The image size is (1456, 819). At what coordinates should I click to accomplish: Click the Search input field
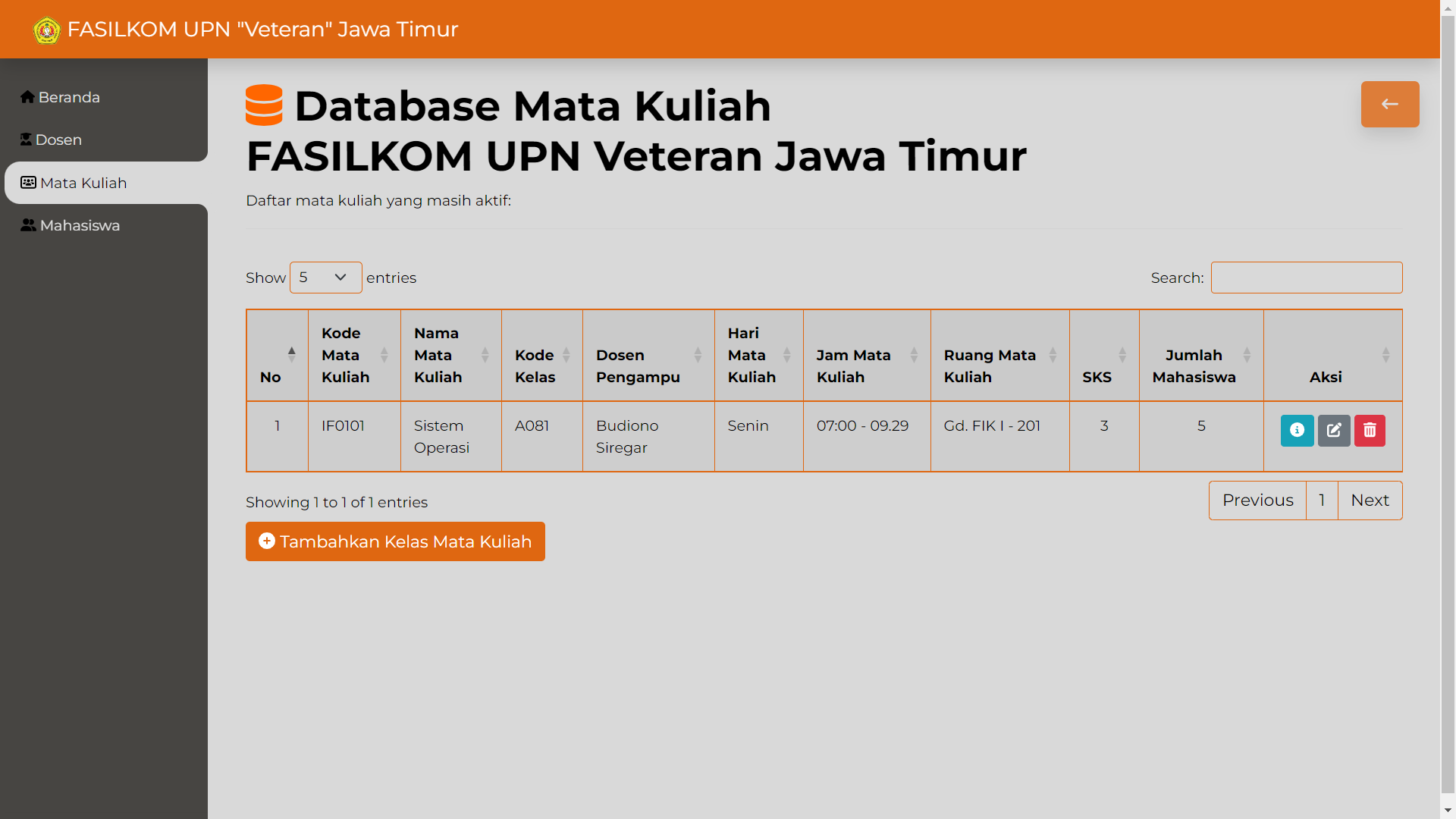click(1307, 278)
